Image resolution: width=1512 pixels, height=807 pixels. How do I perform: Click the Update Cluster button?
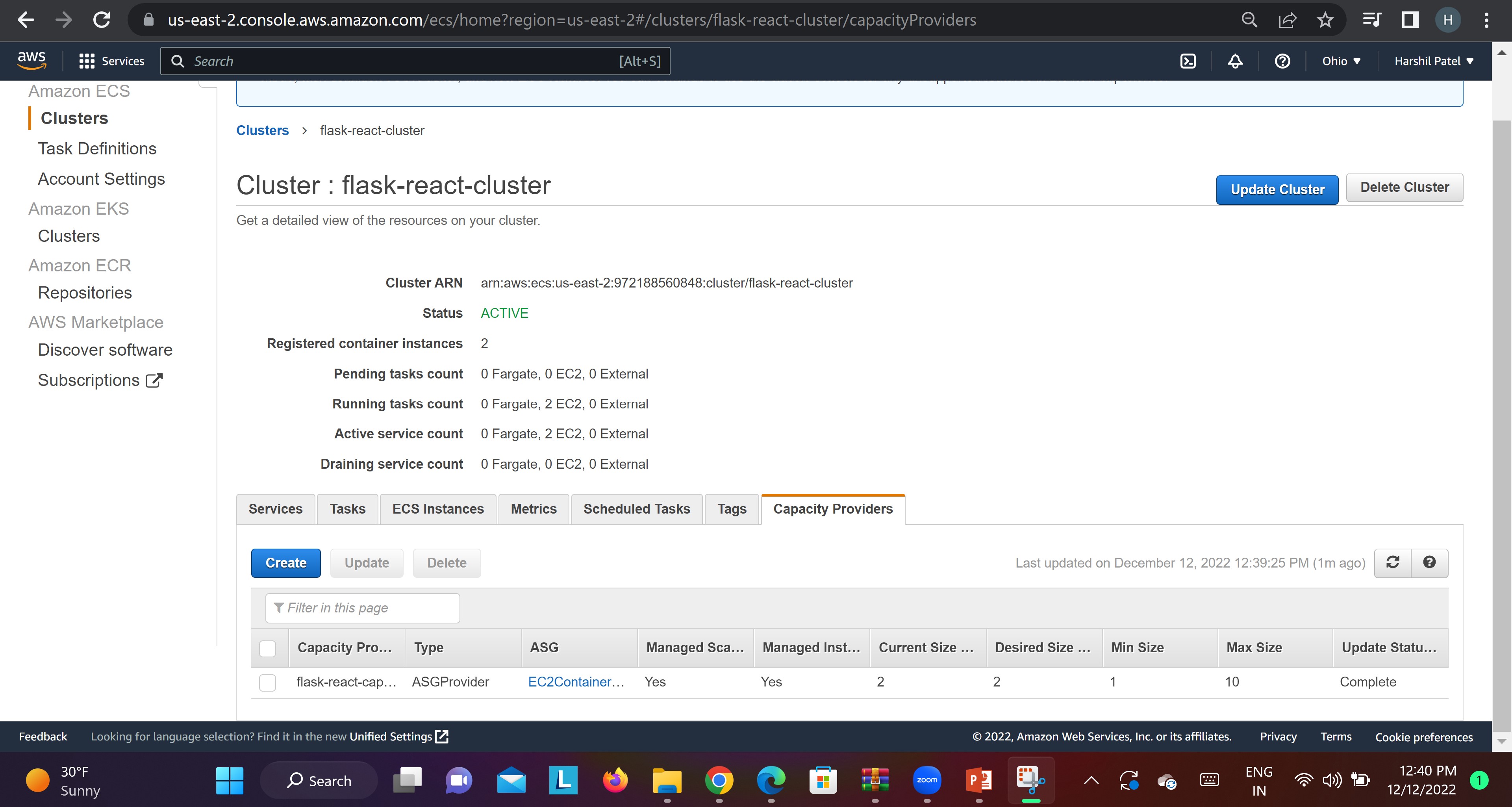[x=1277, y=189]
